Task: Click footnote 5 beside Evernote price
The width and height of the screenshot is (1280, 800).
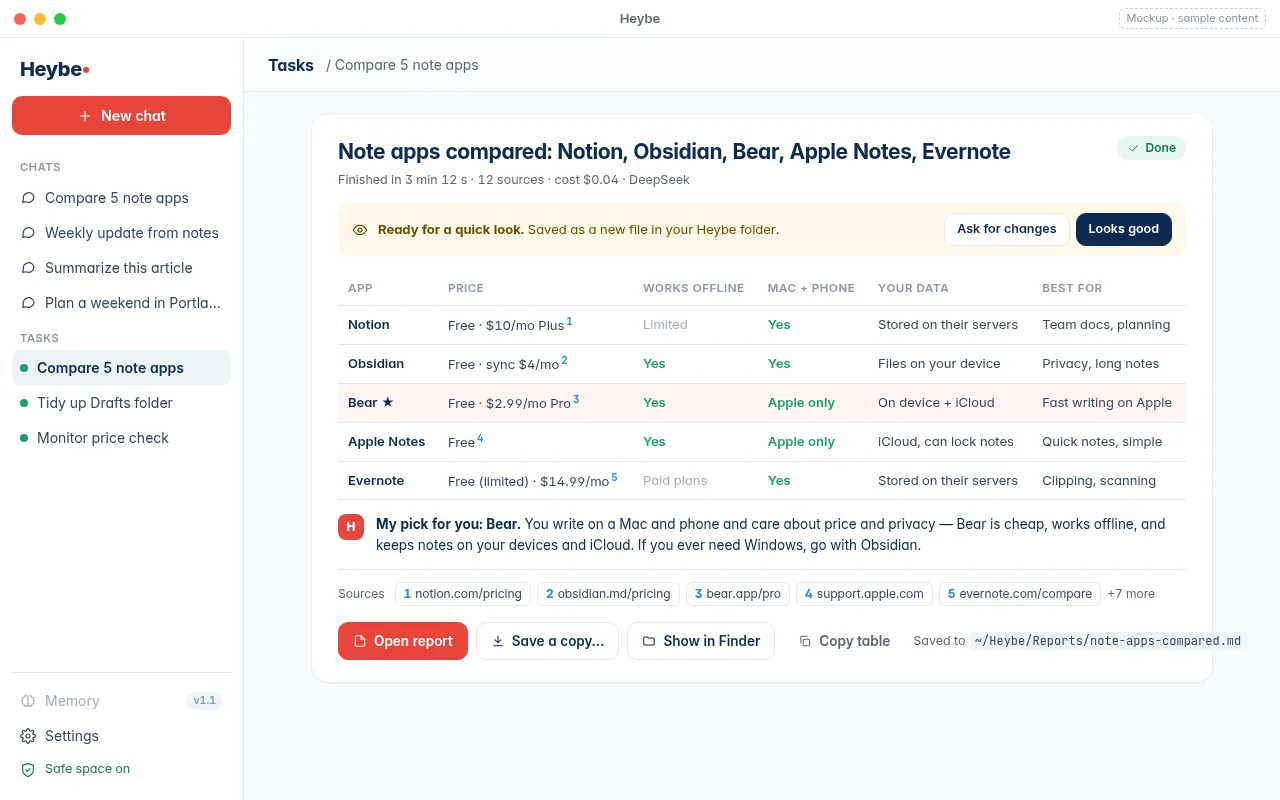Action: coord(614,477)
